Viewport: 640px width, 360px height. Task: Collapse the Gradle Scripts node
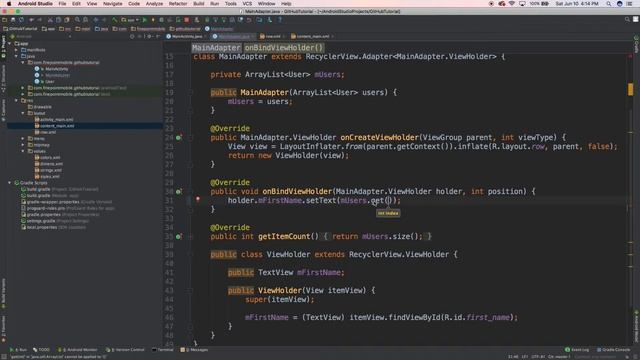10,183
